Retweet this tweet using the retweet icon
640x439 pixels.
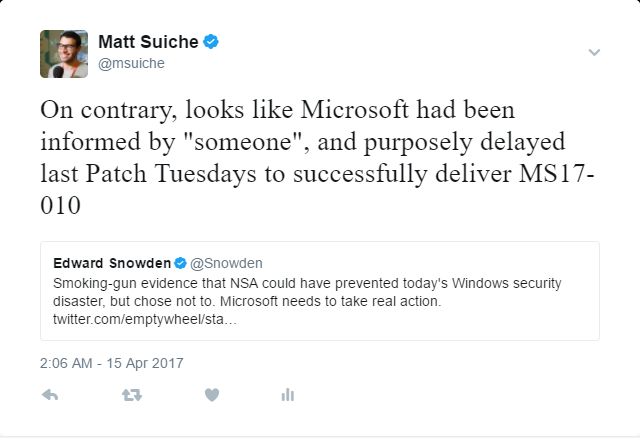tap(132, 395)
